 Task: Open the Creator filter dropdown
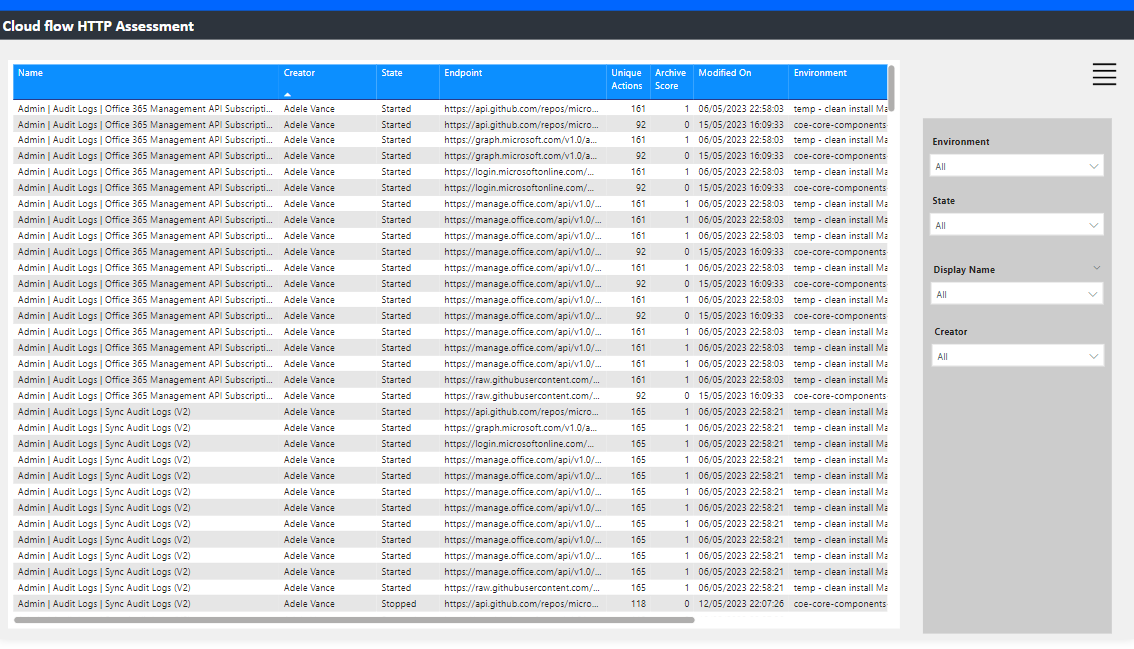point(1016,355)
